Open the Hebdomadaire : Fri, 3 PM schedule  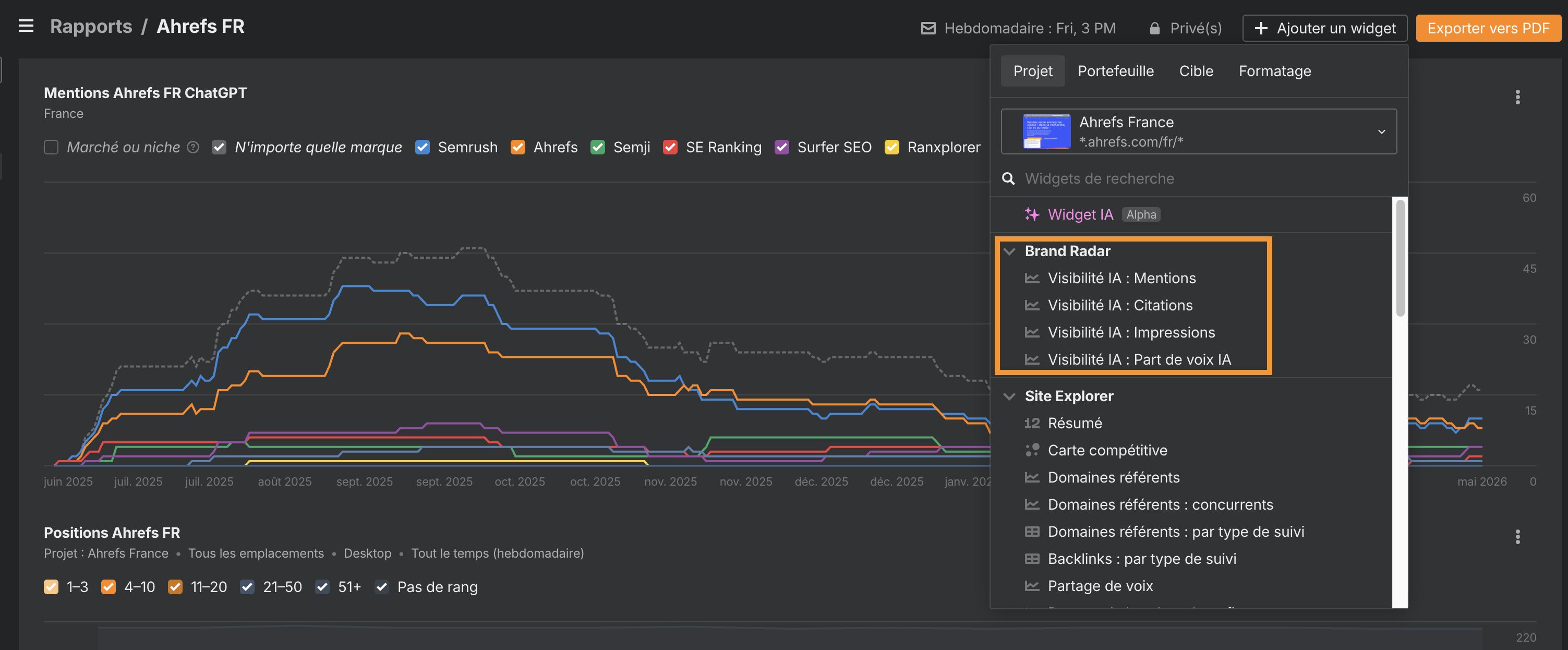pyautogui.click(x=1018, y=28)
